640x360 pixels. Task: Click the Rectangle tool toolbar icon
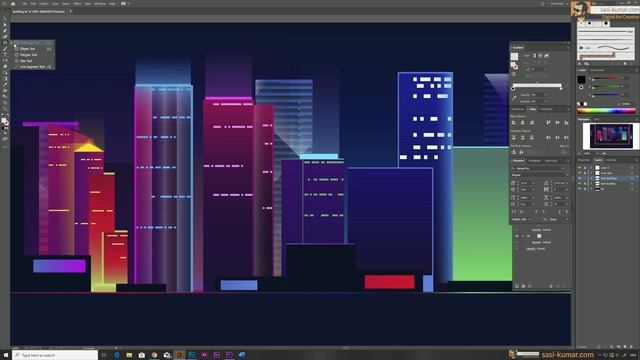click(x=5, y=42)
